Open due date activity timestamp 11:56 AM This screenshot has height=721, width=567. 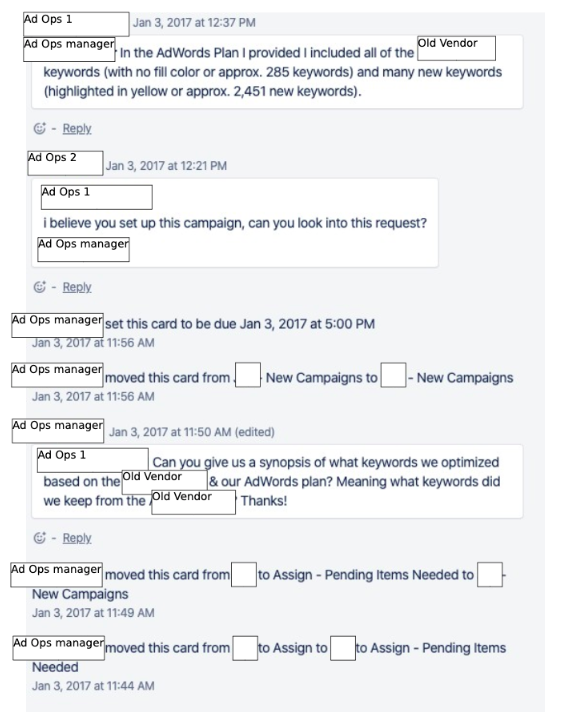point(93,343)
